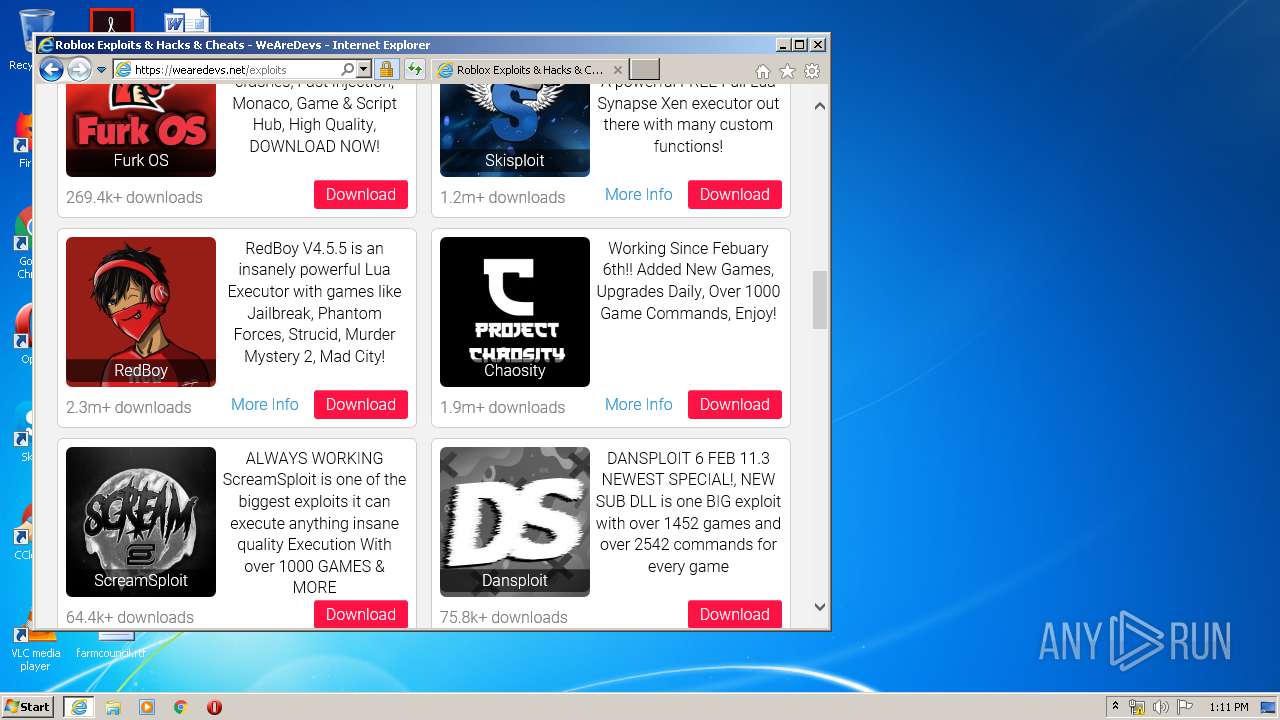Click the Project Chaosity thumbnail
The image size is (1280, 720).
(515, 312)
